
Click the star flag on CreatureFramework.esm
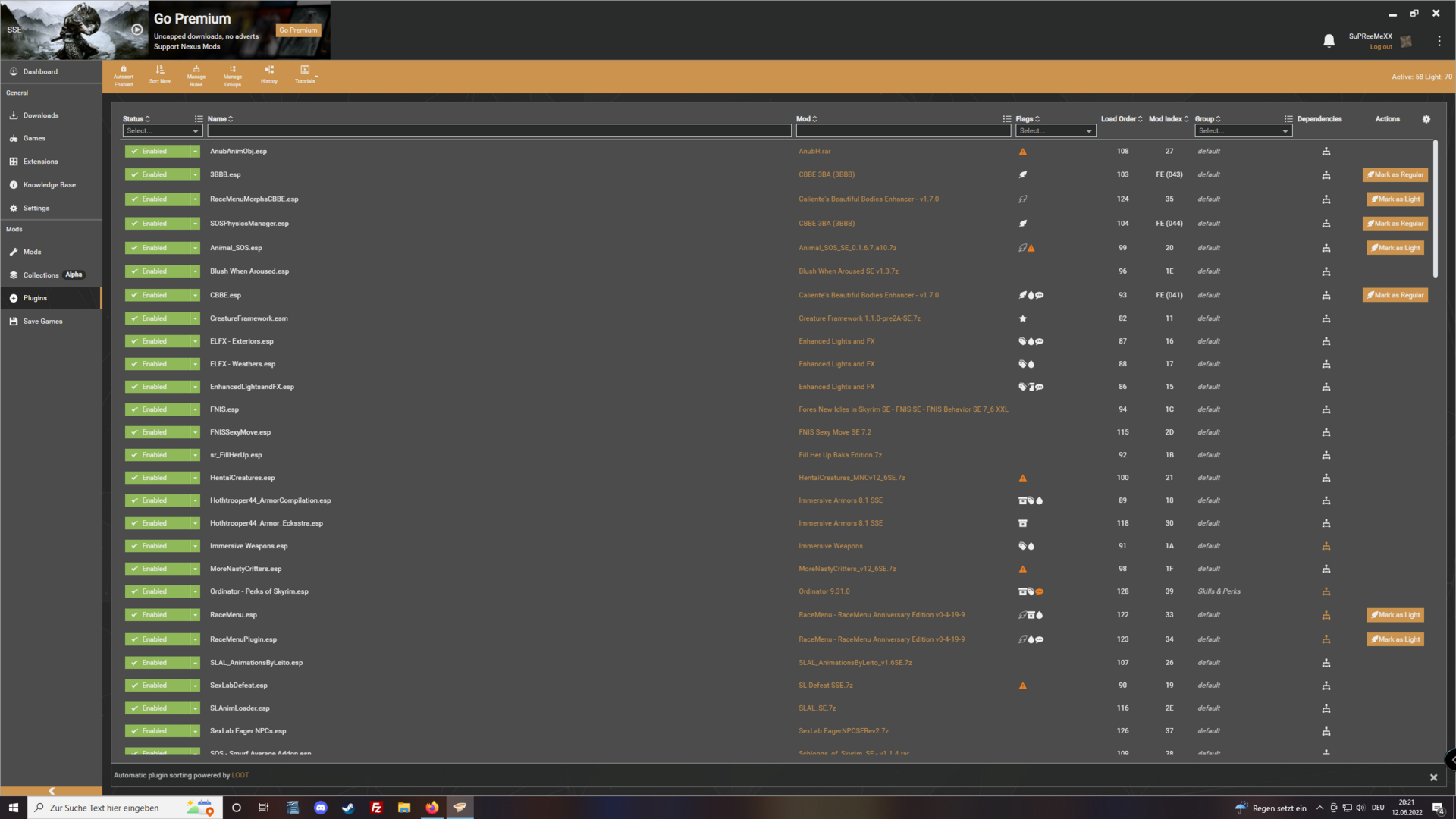point(1022,318)
